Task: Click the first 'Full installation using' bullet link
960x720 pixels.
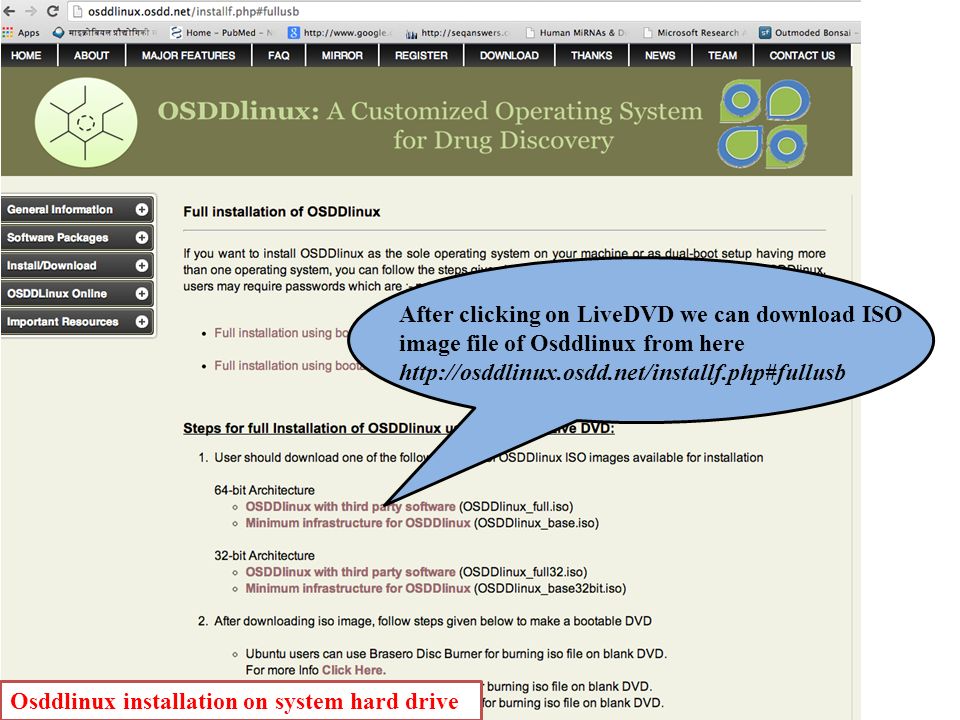Action: (282, 333)
